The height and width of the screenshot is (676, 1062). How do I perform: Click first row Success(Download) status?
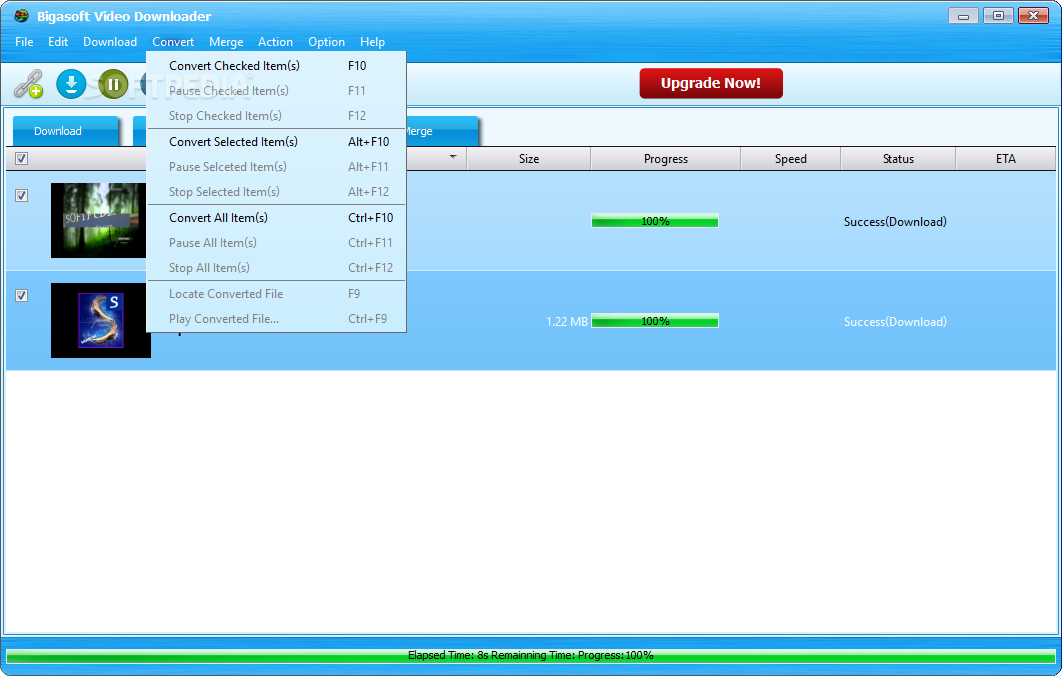pos(895,221)
